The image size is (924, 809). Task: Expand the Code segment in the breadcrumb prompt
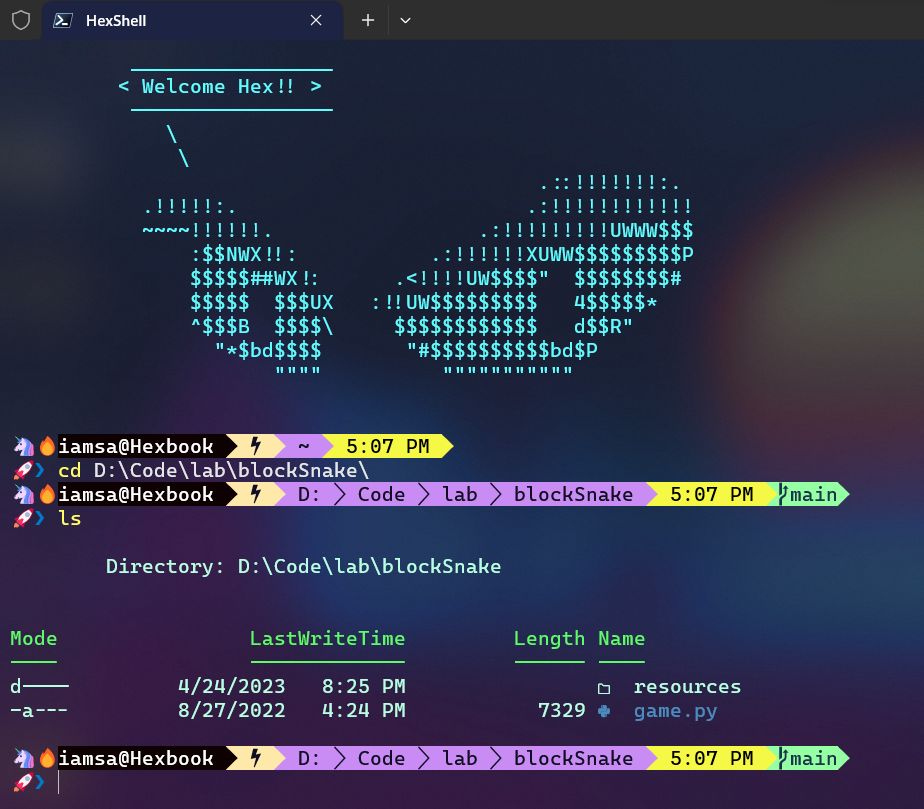381,757
